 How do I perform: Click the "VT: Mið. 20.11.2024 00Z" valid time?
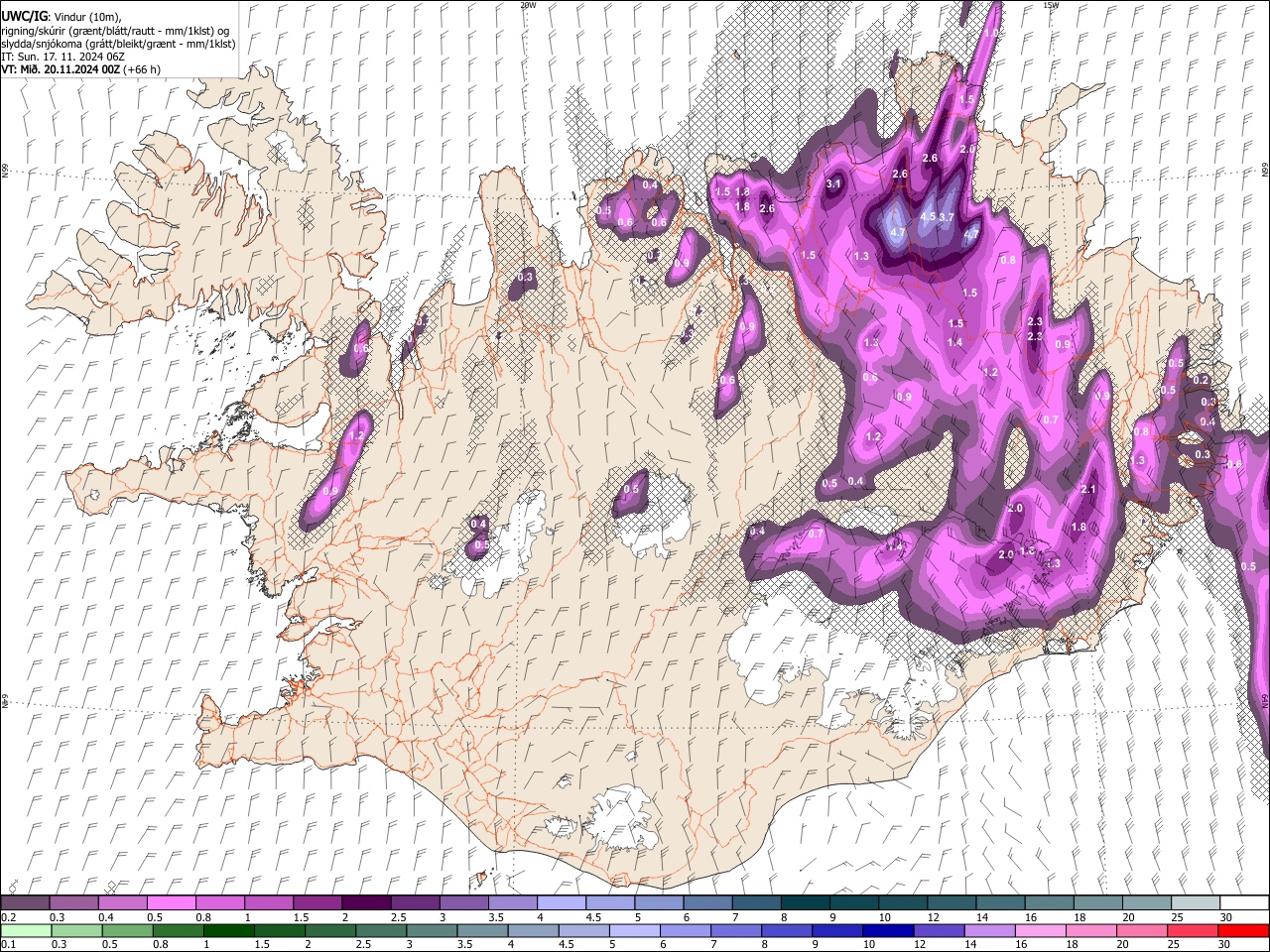pos(61,69)
